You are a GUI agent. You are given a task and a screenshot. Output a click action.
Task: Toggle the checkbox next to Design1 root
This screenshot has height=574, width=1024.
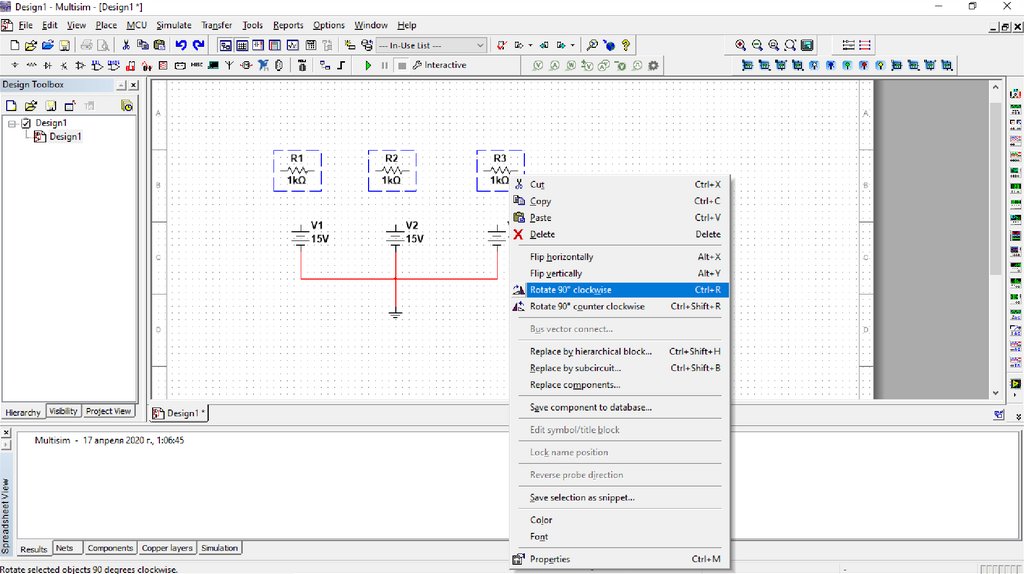point(27,123)
